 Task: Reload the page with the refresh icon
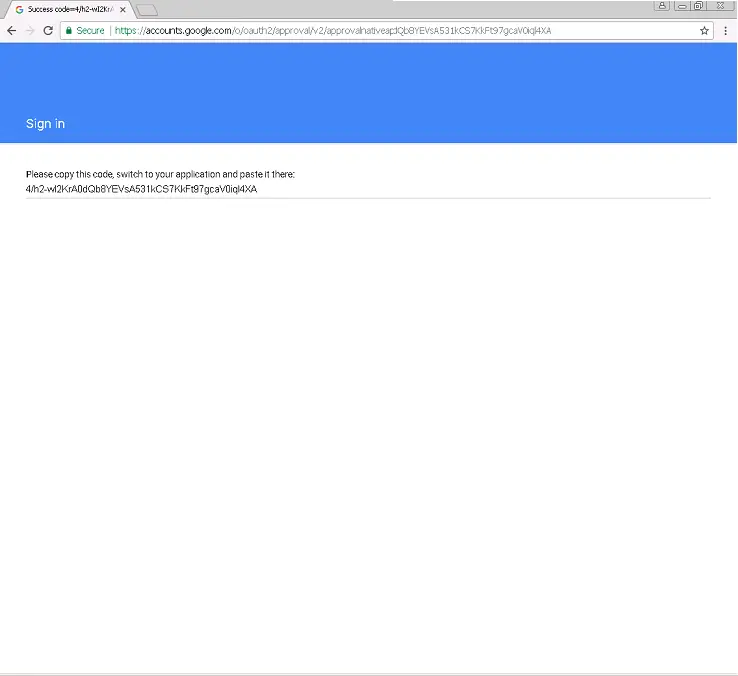47,31
